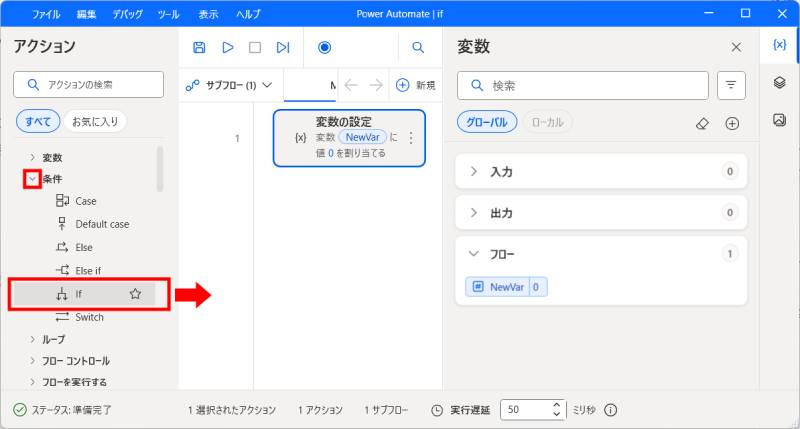Save the flow with the floppy disk icon
The width and height of the screenshot is (800, 429).
pyautogui.click(x=199, y=47)
